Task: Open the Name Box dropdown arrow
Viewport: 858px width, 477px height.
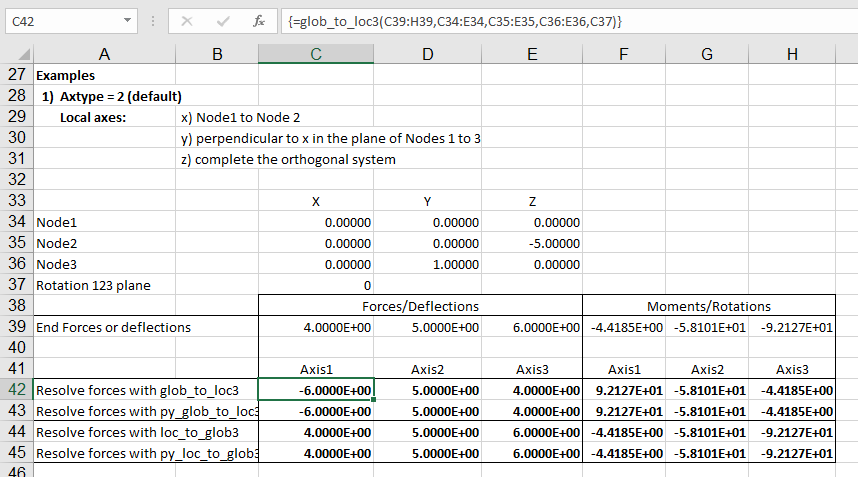Action: (x=127, y=20)
